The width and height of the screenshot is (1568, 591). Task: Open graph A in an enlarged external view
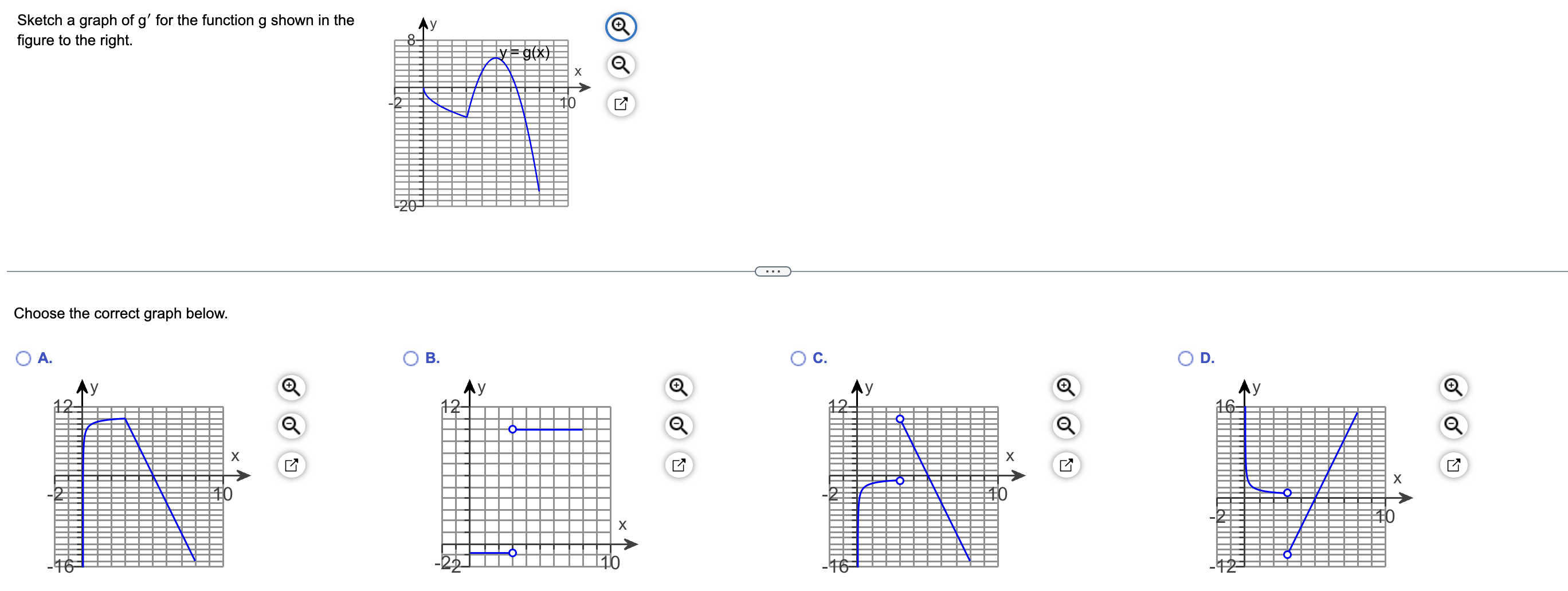pos(291,465)
